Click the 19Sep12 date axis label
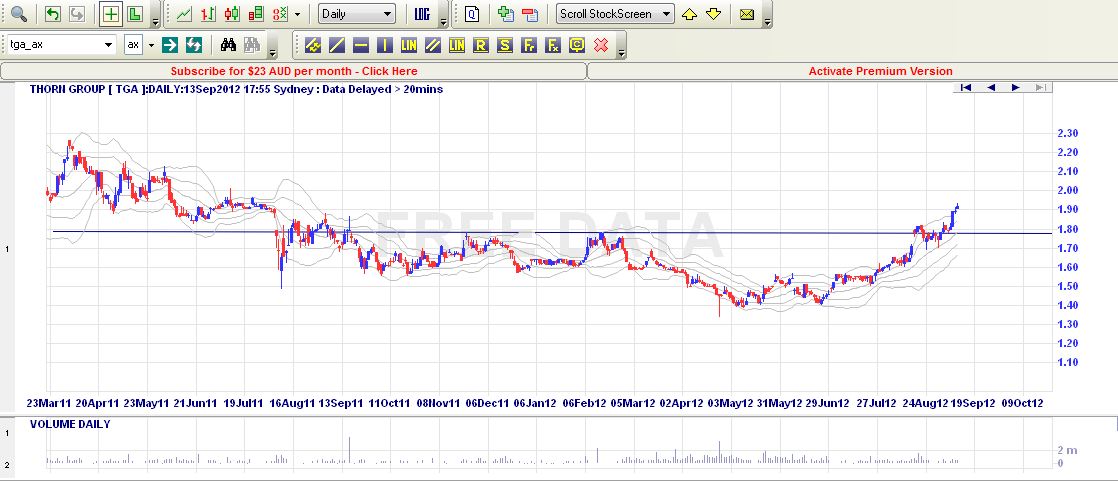1118x481 pixels. (x=974, y=403)
